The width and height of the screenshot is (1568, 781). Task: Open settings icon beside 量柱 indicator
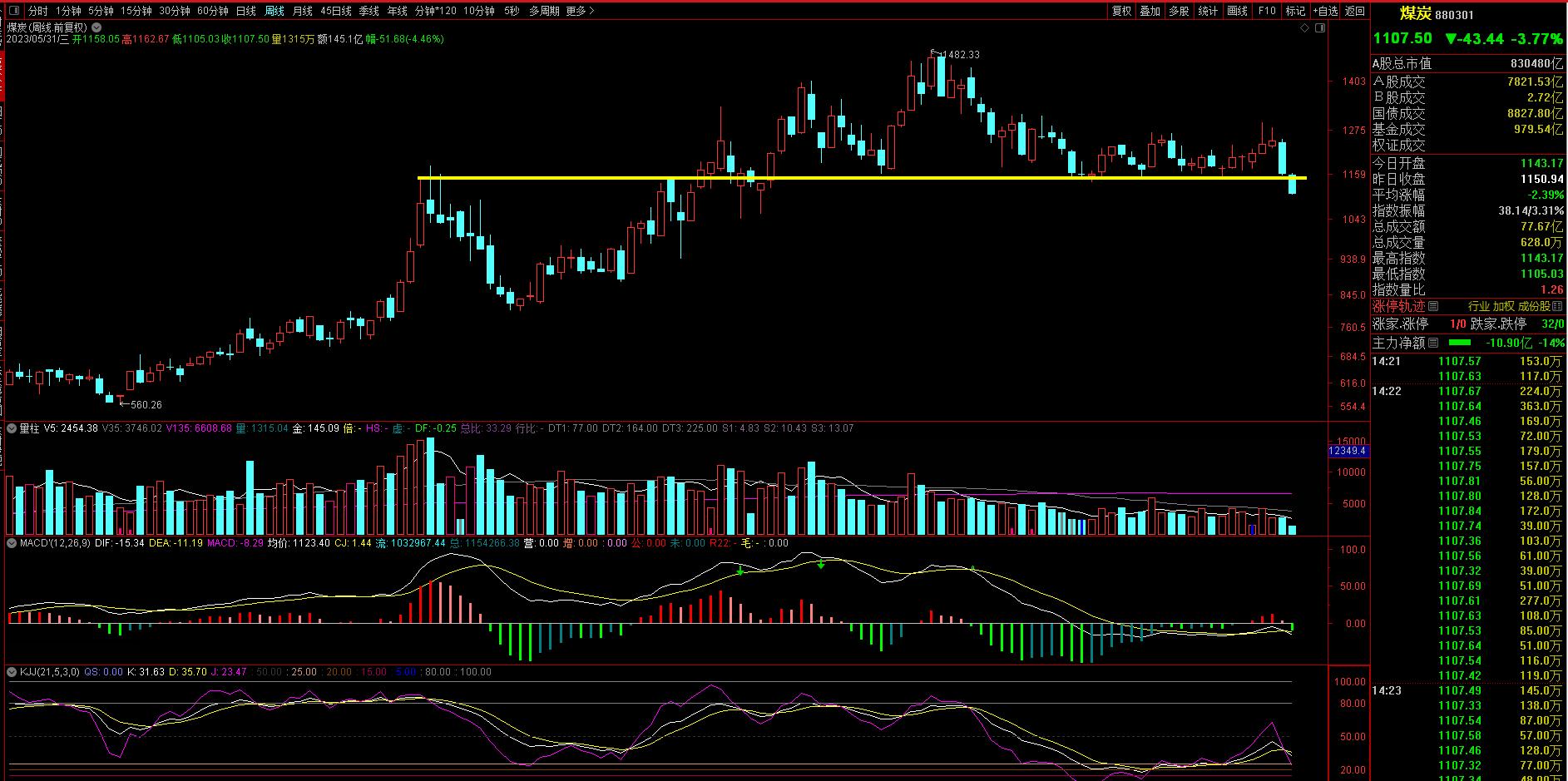12,428
